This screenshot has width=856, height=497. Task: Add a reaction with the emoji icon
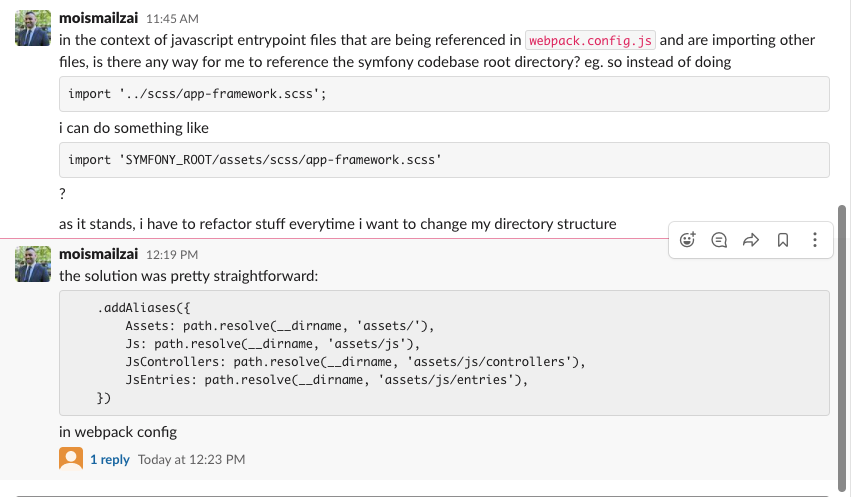point(687,240)
